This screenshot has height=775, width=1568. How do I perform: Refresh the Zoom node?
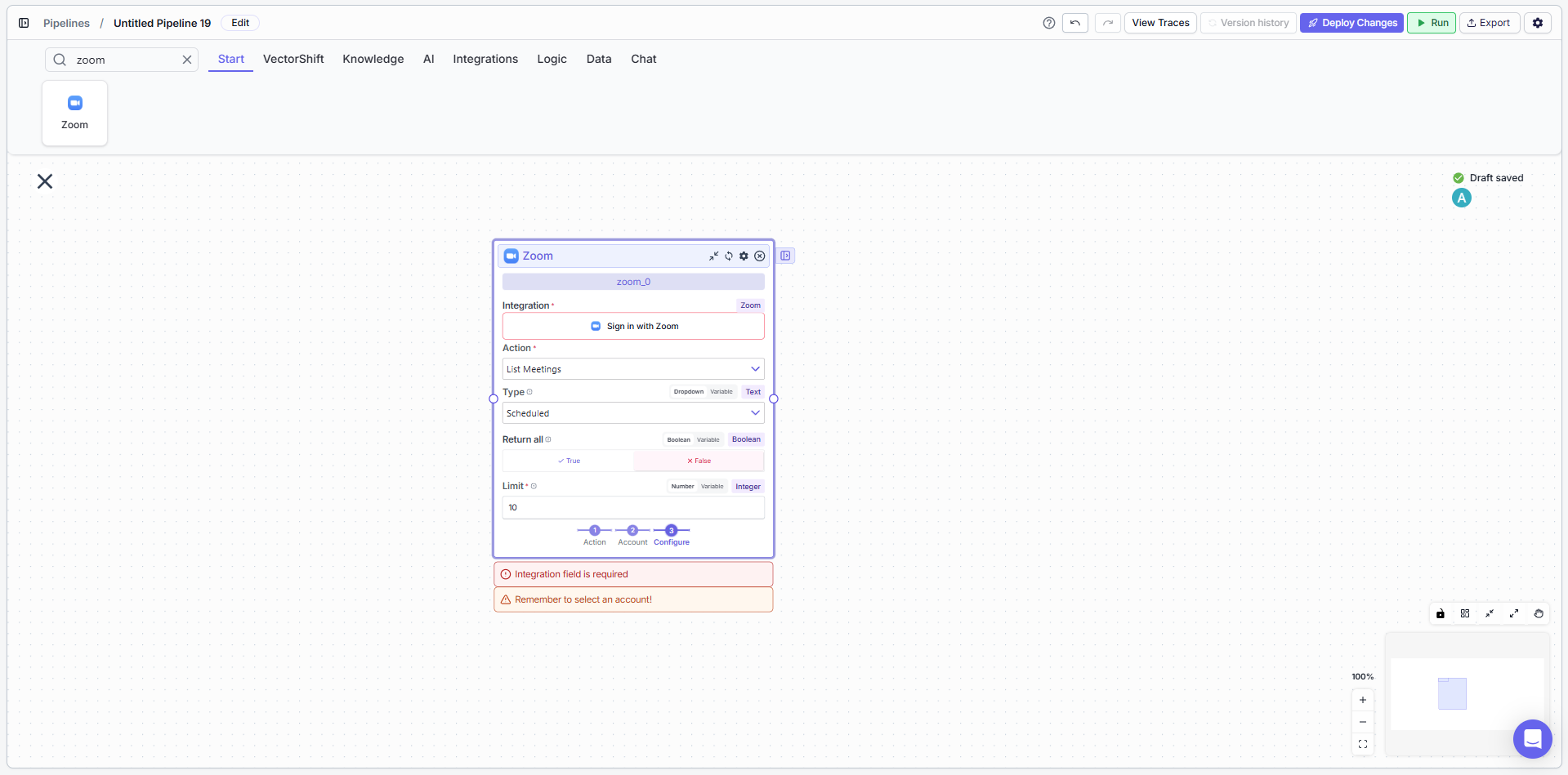coord(729,256)
